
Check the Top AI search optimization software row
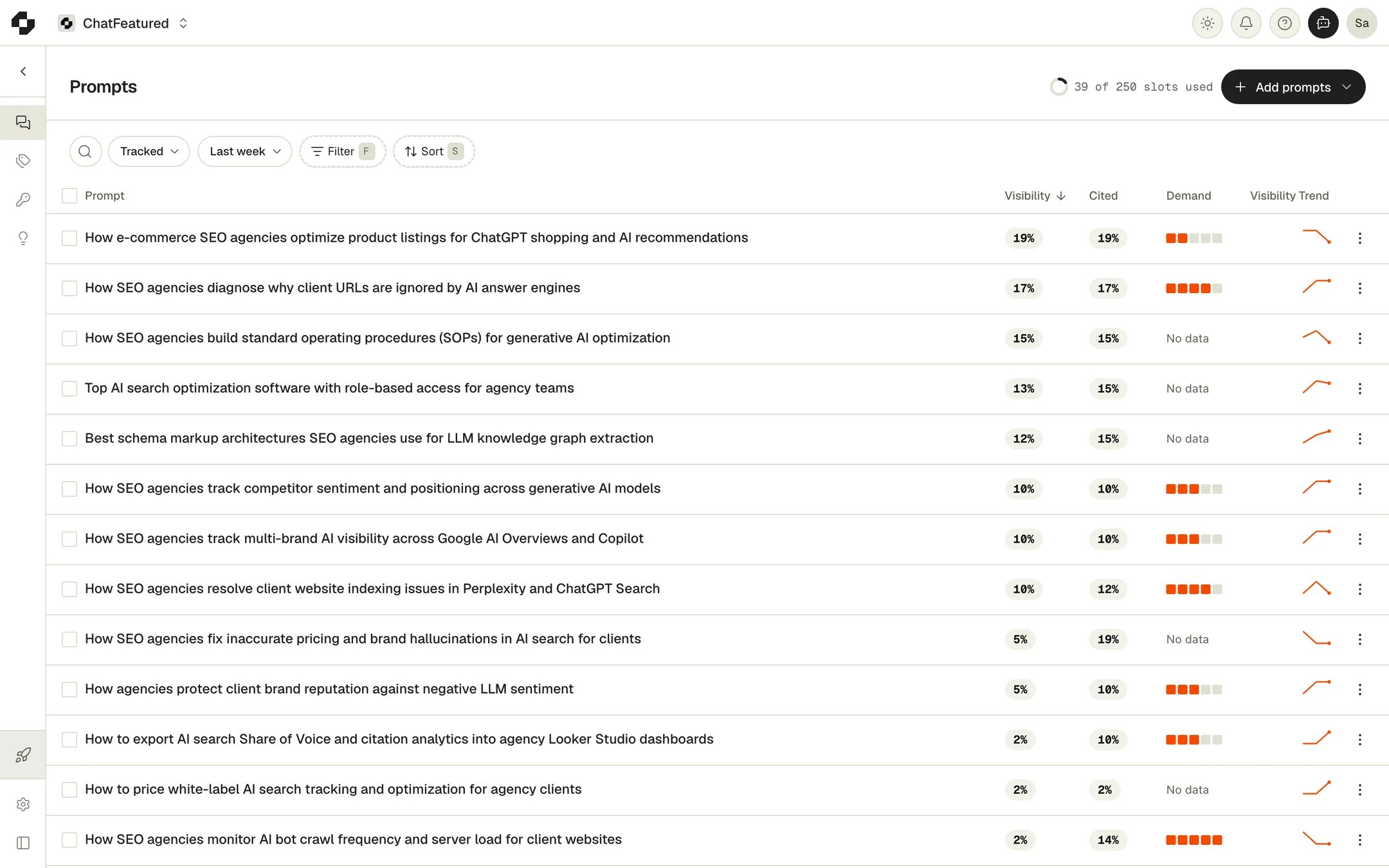[x=69, y=388]
